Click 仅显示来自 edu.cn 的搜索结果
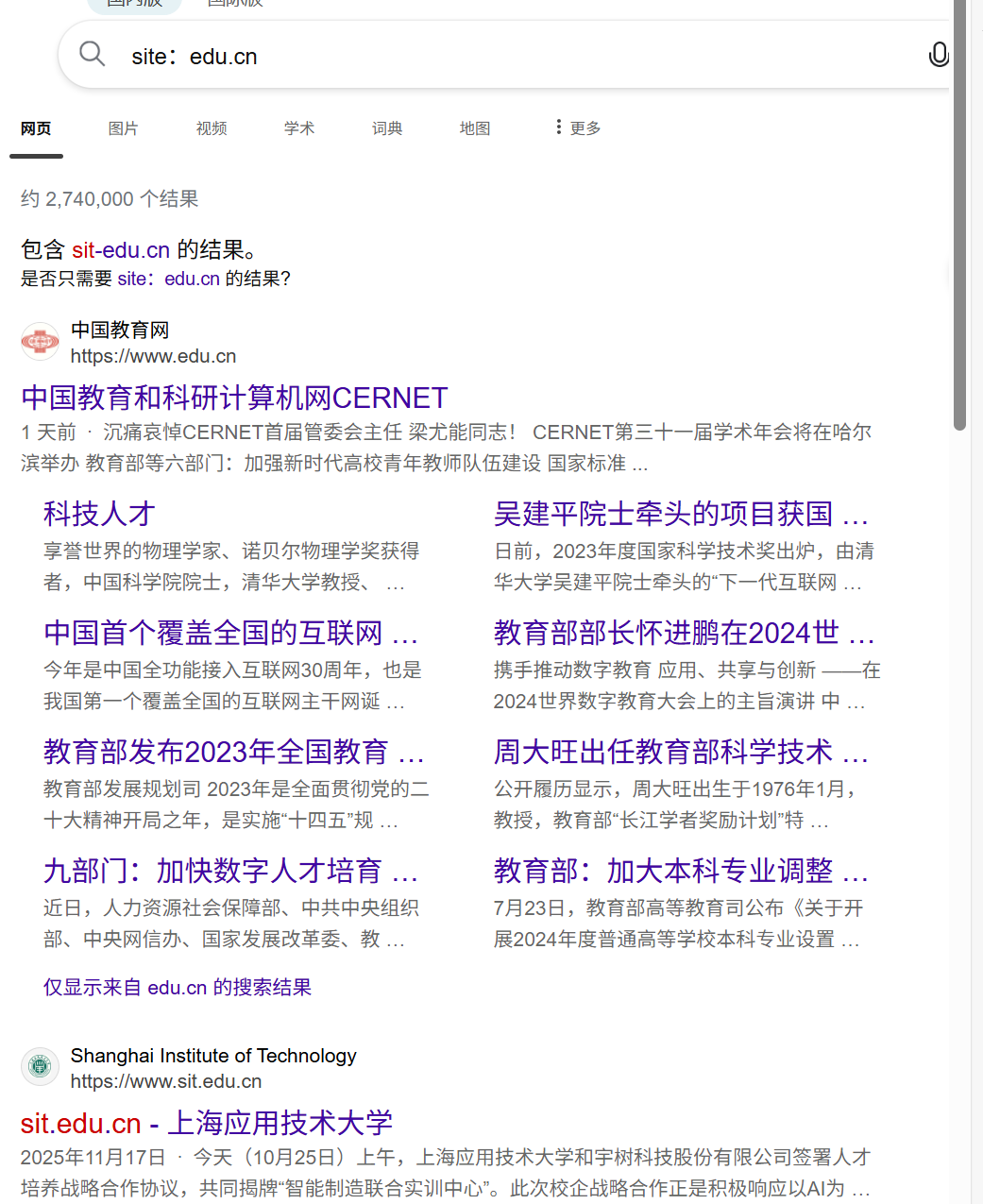 178,987
